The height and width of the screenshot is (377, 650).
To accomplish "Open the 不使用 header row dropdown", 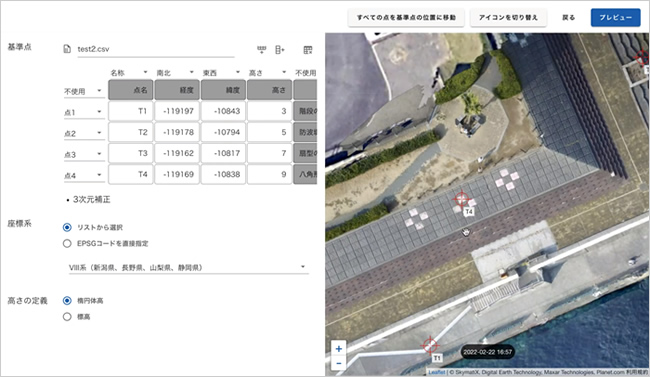I will 84,91.
